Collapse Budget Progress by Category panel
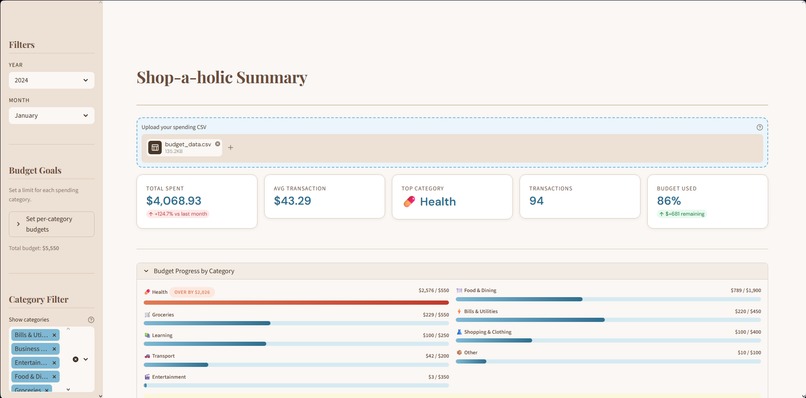806x398 pixels. click(452, 271)
